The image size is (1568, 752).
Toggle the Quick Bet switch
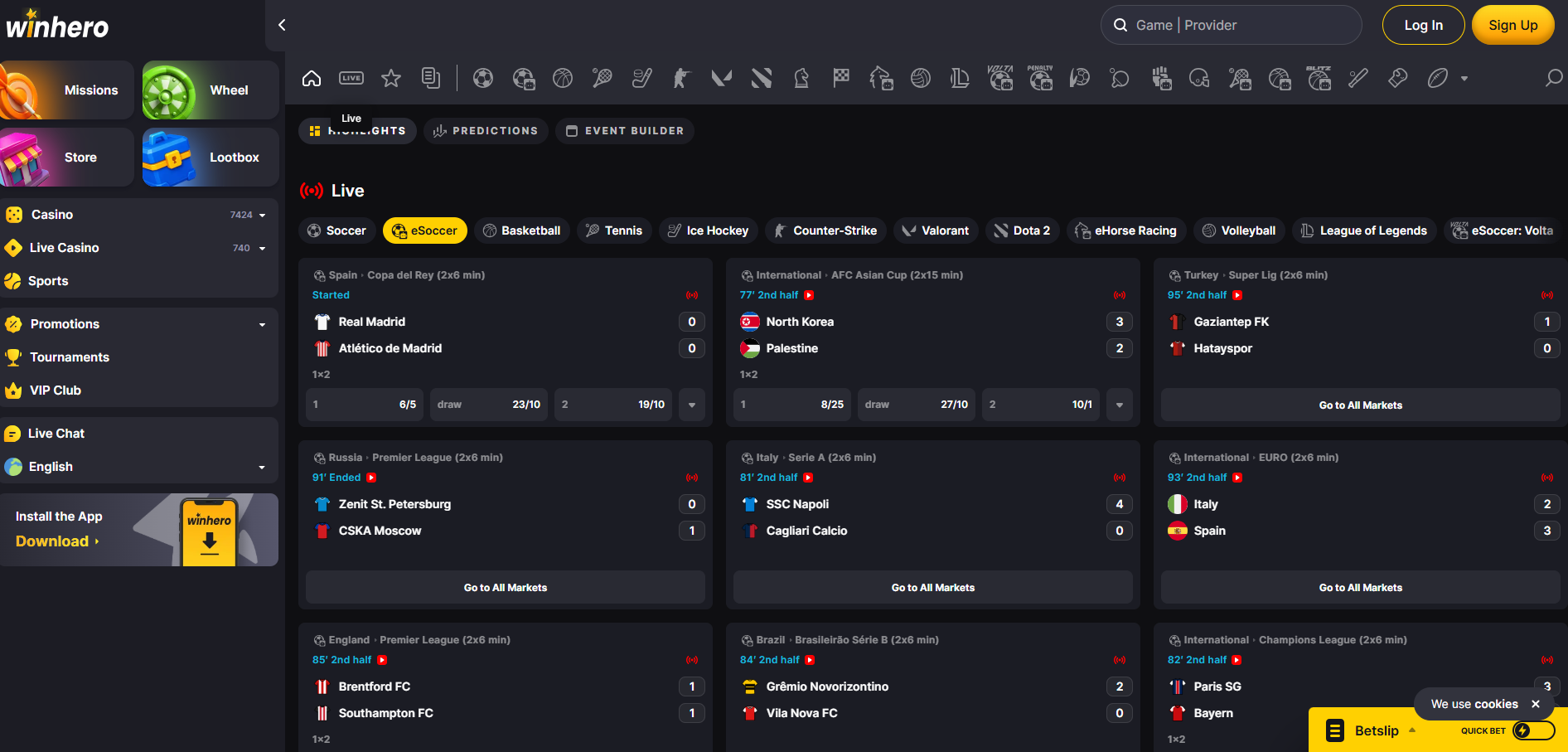[1533, 730]
